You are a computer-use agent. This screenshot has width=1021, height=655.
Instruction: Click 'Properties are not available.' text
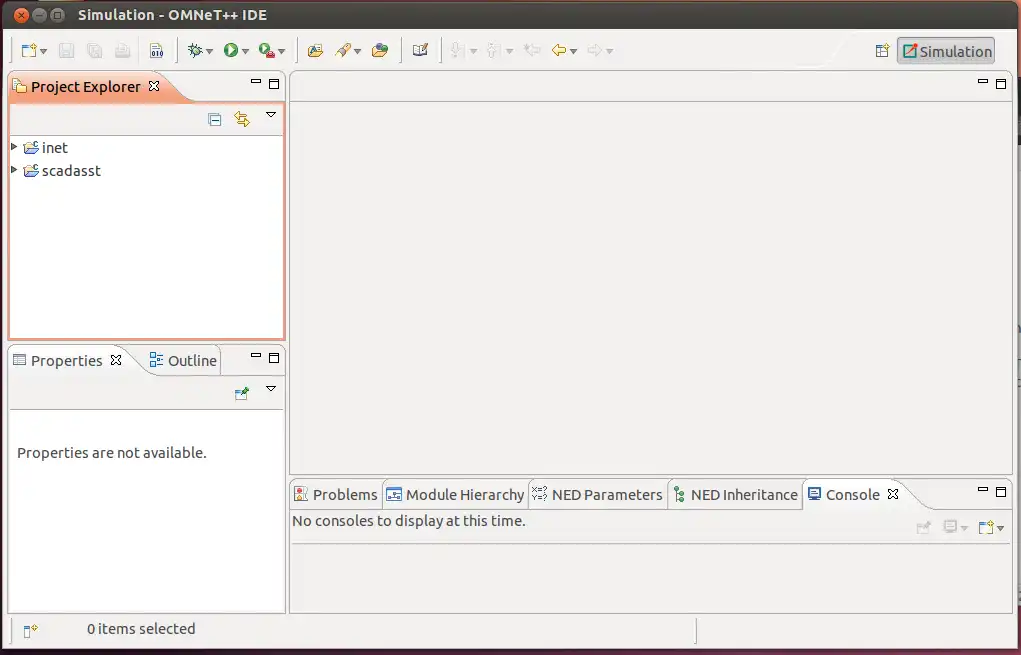tap(112, 453)
